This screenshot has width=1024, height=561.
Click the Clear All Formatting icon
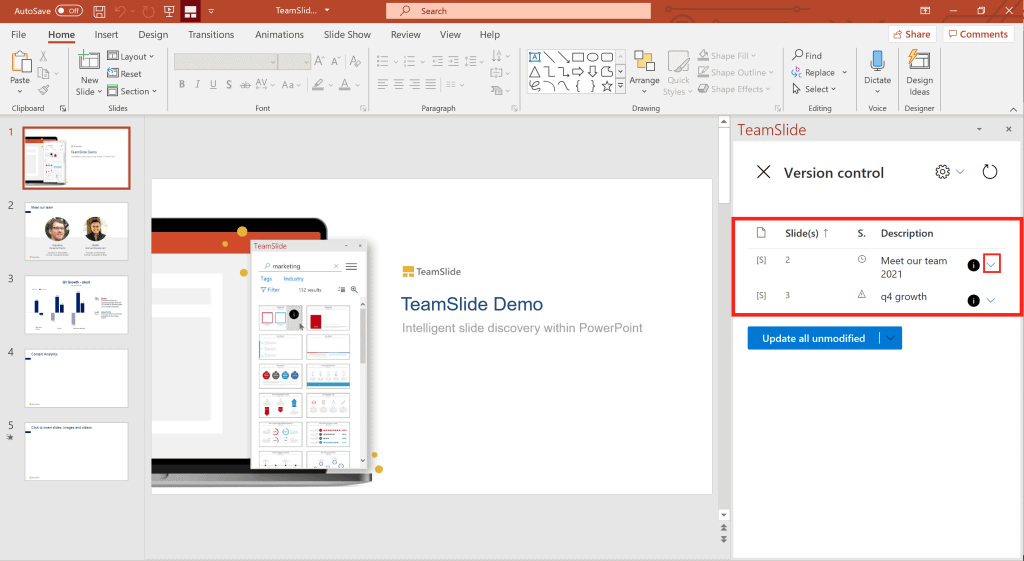click(355, 61)
